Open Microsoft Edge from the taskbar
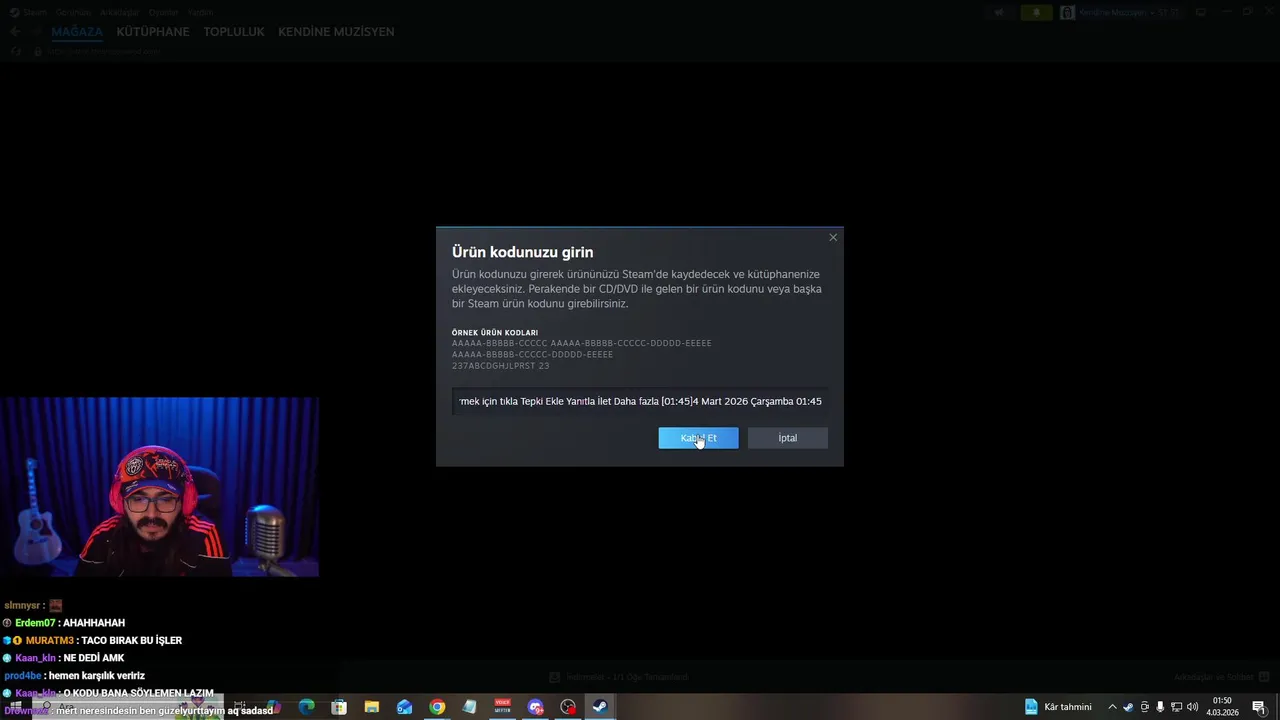 pos(306,707)
